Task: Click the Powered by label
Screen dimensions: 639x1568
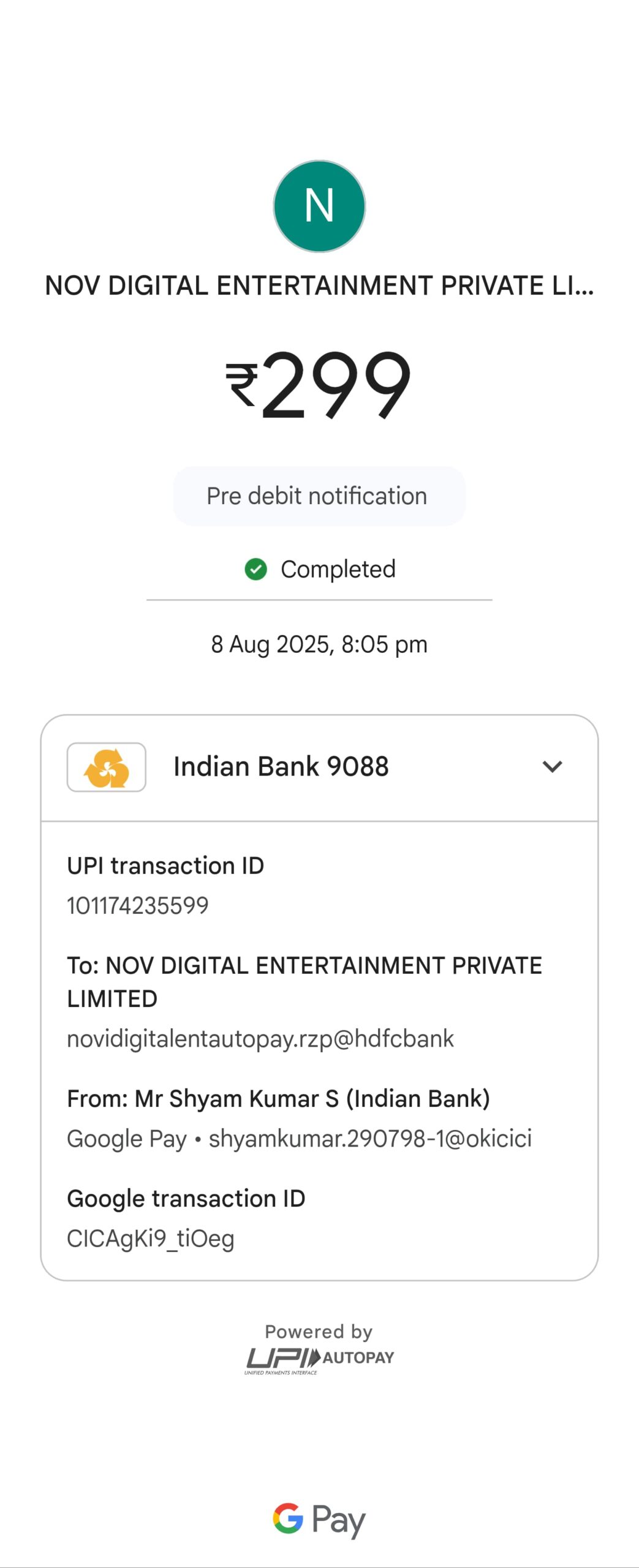Action: (319, 1332)
